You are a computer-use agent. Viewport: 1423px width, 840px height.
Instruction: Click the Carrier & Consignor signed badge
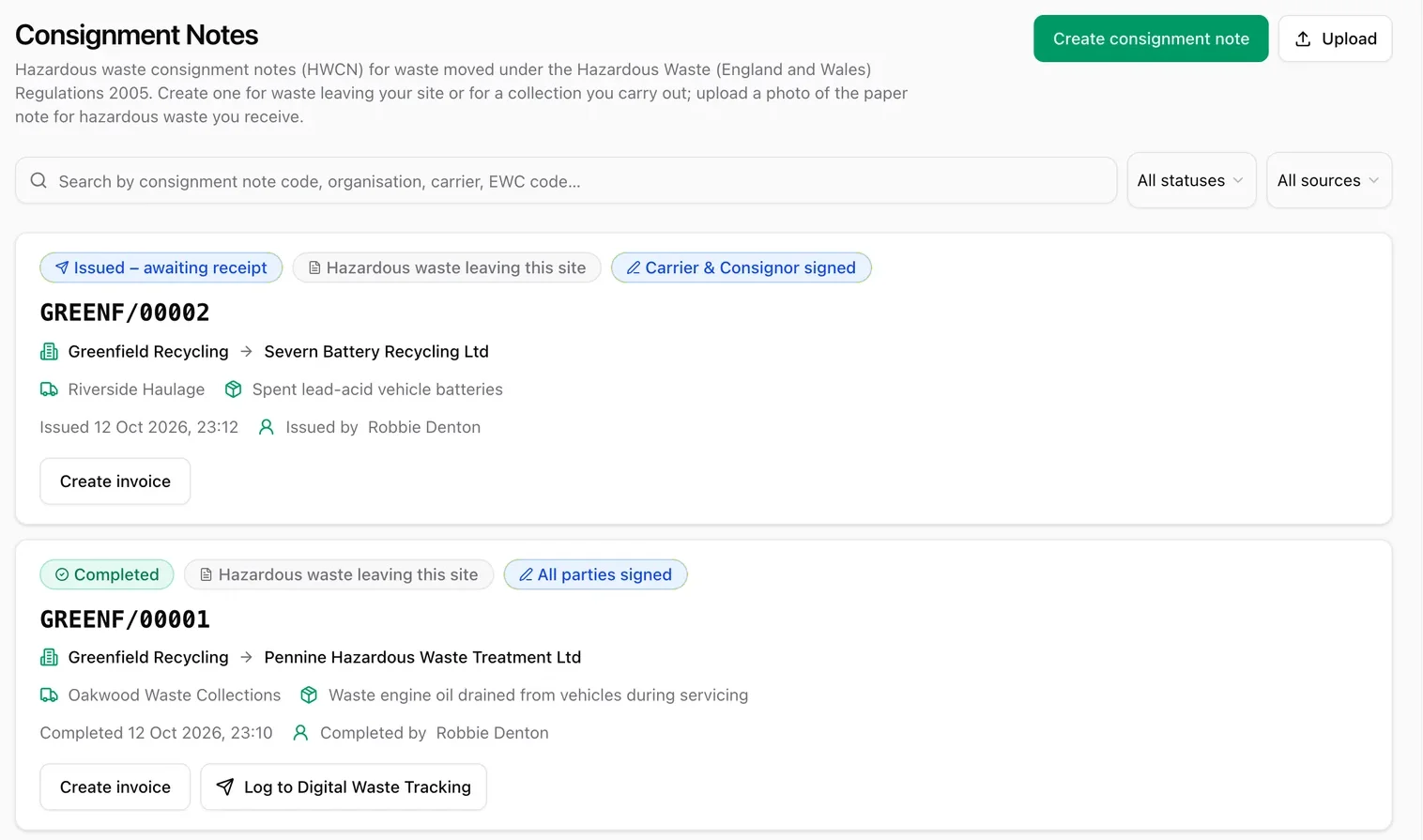pyautogui.click(x=742, y=267)
